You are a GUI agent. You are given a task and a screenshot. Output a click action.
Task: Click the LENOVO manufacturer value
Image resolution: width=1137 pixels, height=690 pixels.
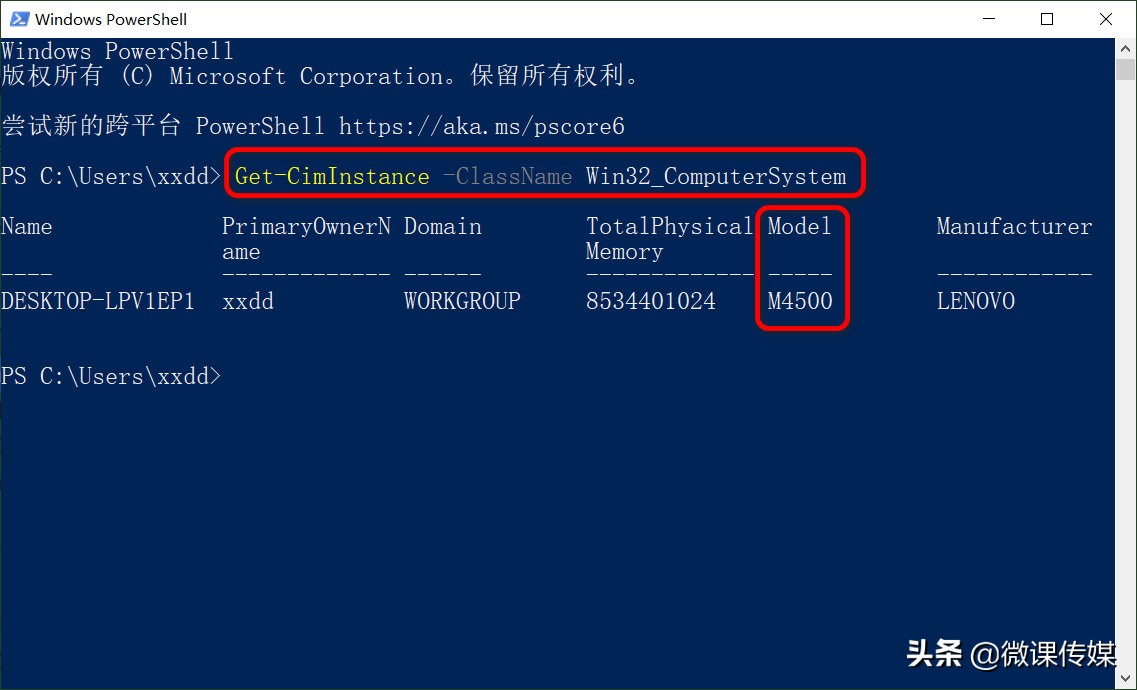pos(975,301)
